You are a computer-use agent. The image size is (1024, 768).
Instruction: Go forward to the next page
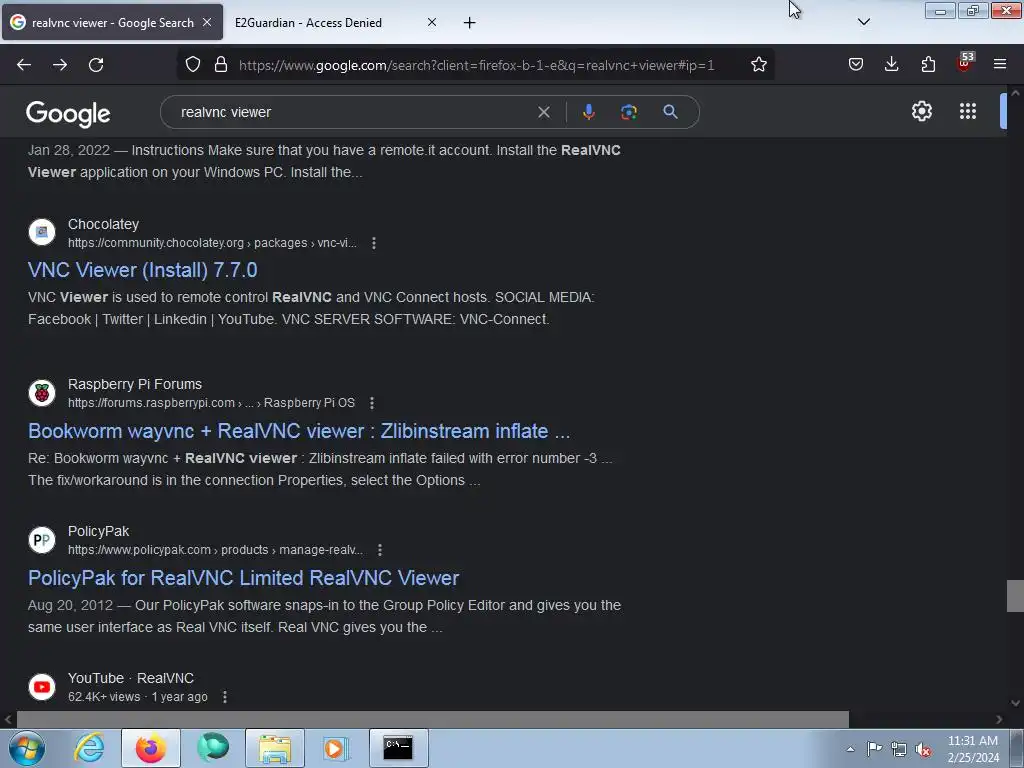click(60, 65)
